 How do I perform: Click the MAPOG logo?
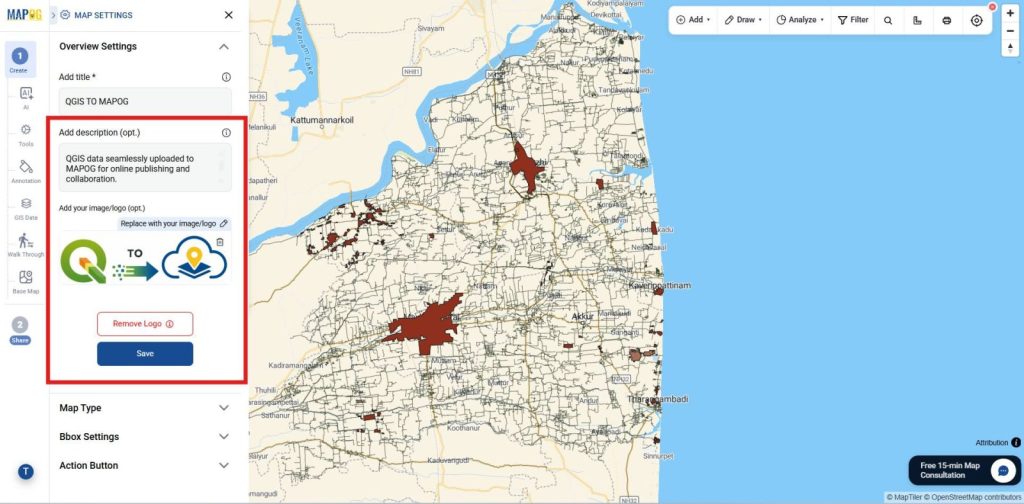[24, 14]
